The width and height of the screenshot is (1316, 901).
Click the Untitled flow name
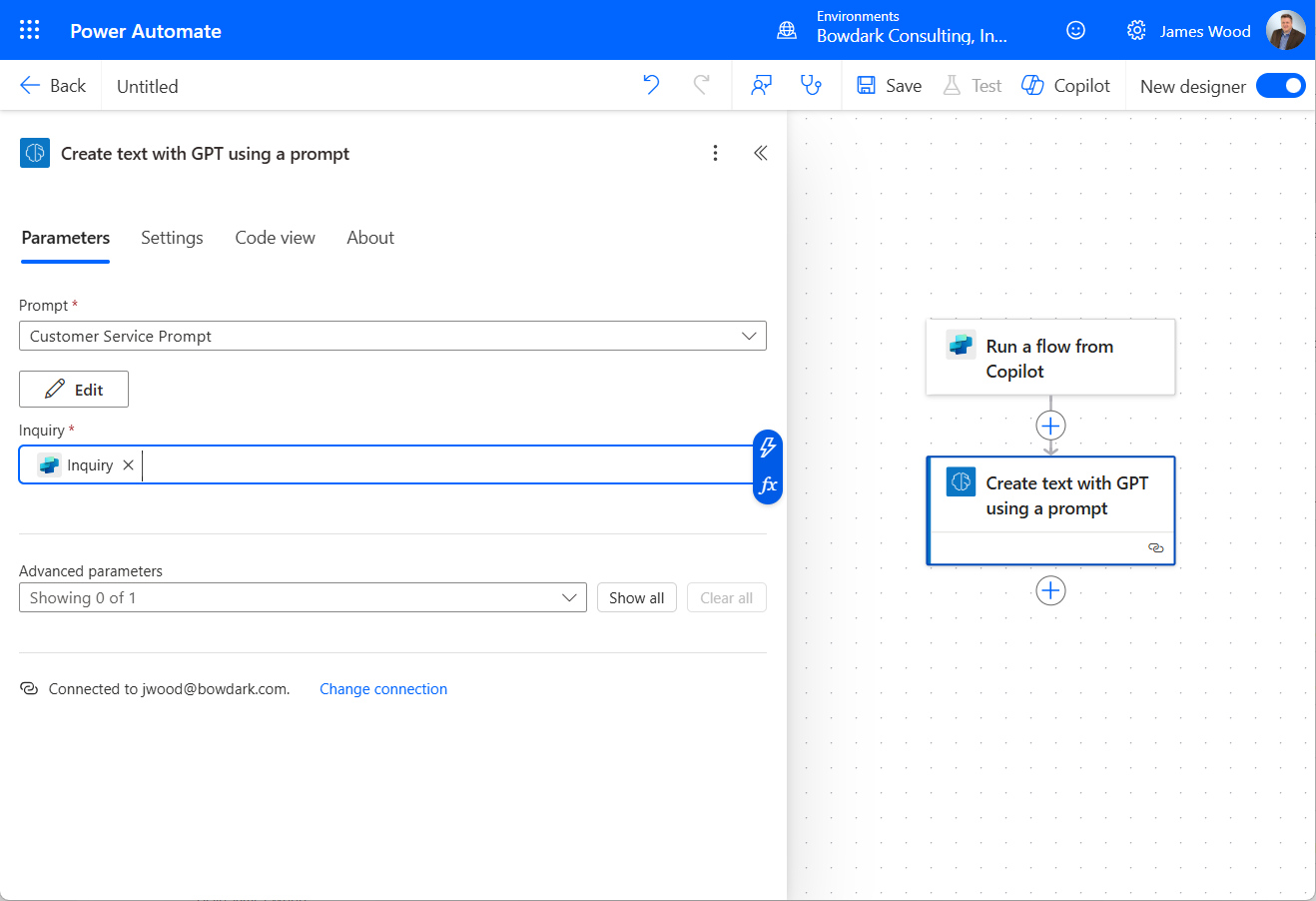[148, 87]
